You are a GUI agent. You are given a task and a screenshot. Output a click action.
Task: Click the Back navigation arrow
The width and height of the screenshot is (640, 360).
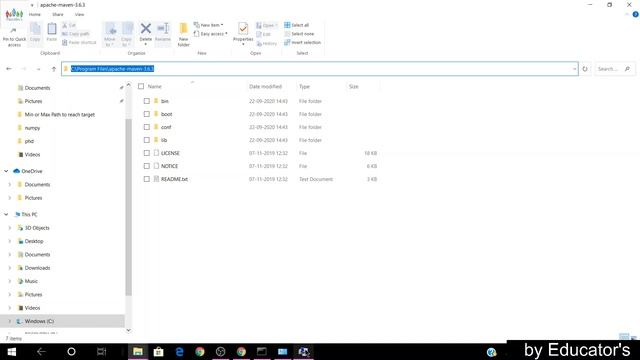(9, 69)
